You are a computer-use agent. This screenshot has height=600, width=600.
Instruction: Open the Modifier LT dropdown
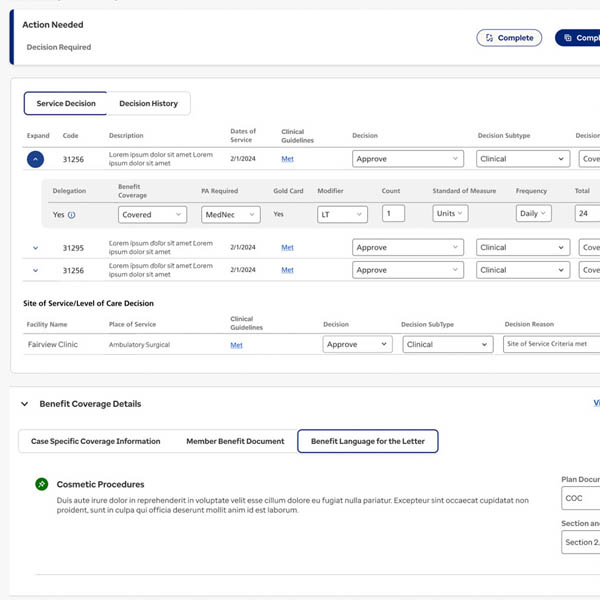(342, 214)
